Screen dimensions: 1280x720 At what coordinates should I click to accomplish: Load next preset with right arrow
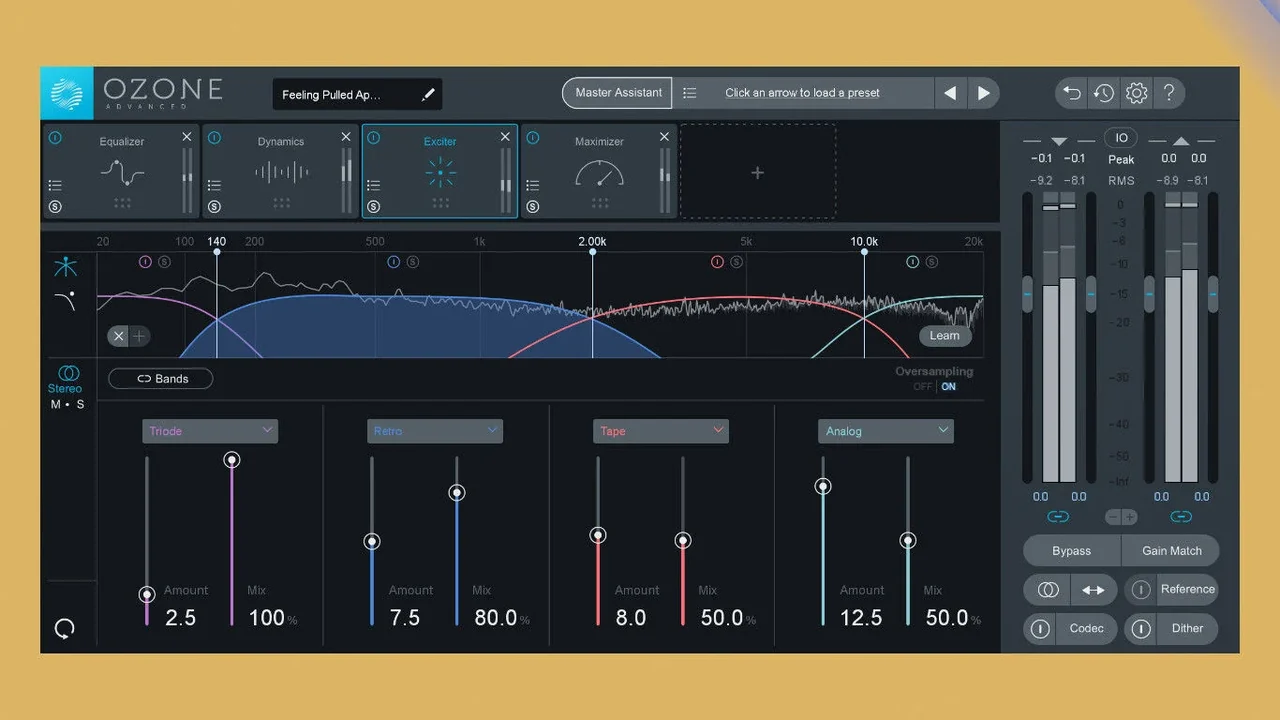click(984, 93)
